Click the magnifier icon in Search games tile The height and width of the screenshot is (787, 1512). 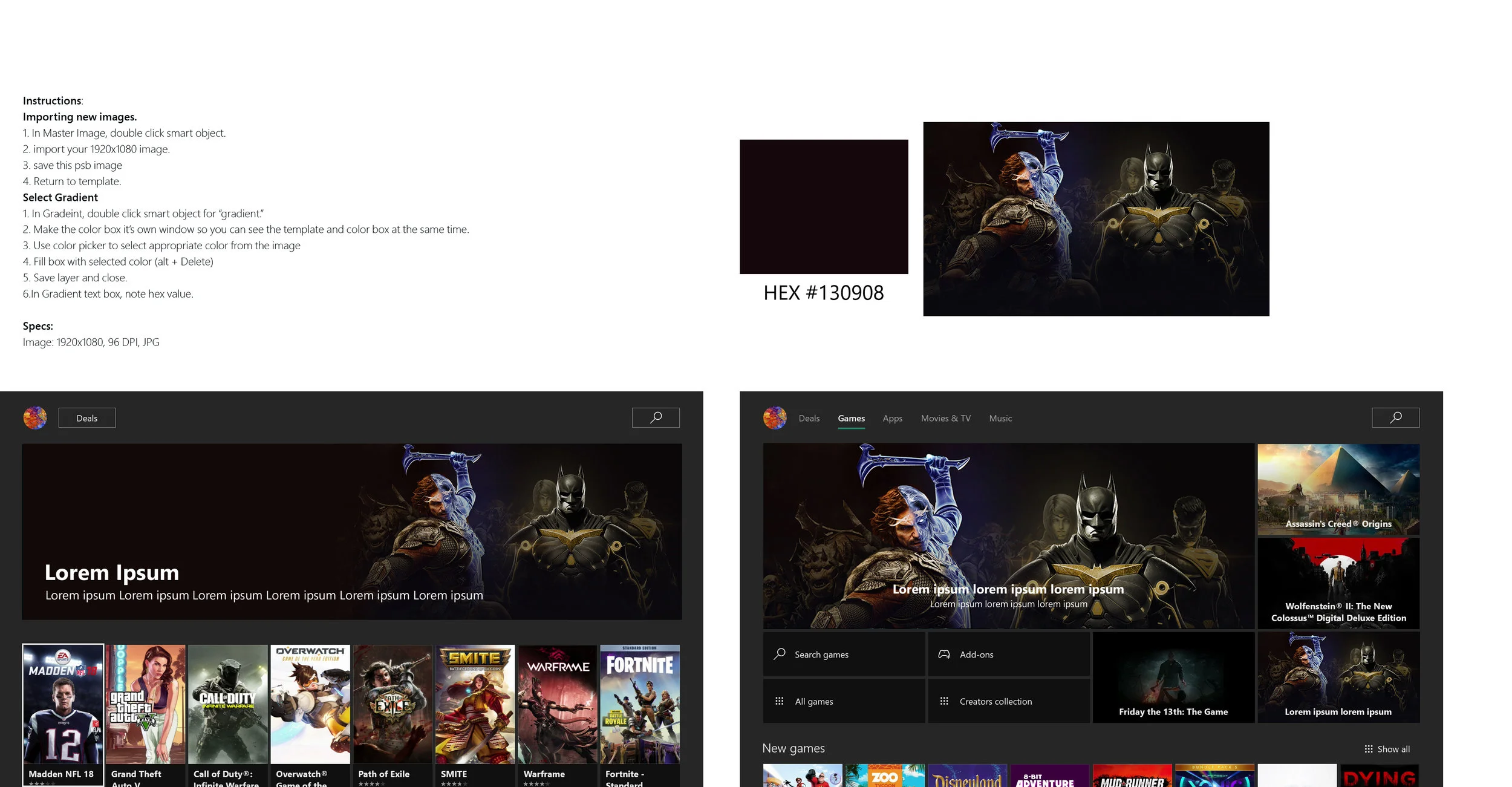click(x=780, y=654)
